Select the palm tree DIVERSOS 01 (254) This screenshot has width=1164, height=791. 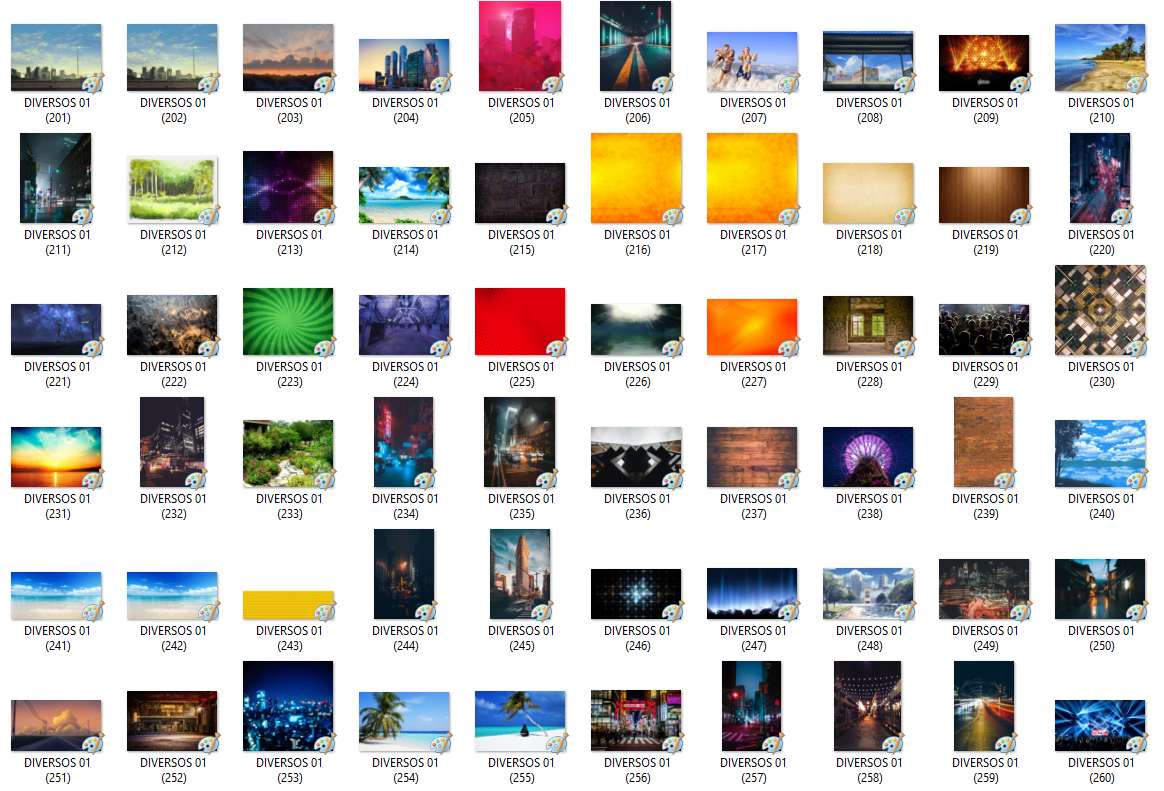pyautogui.click(x=404, y=721)
